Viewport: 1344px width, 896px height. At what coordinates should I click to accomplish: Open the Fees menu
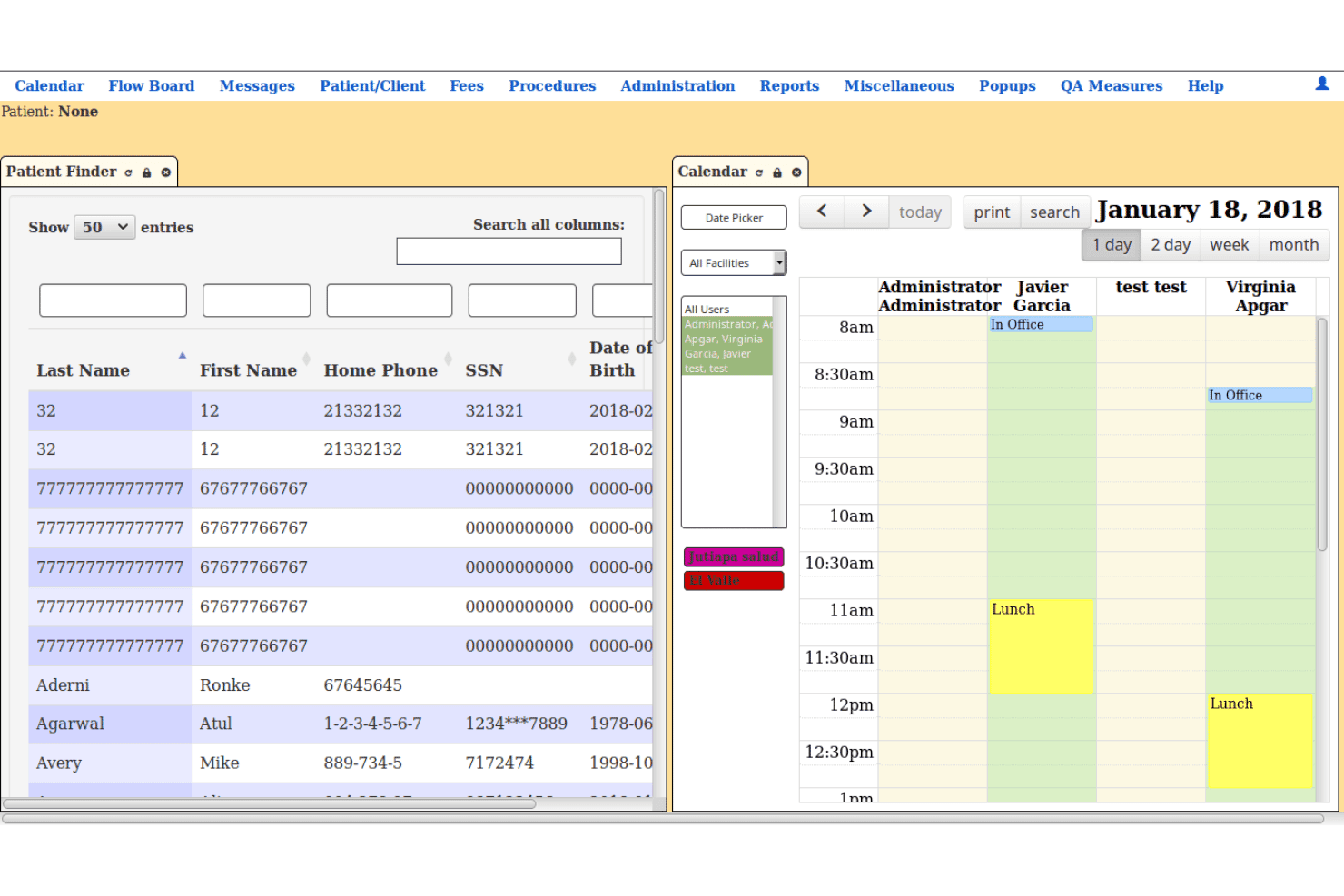(467, 85)
